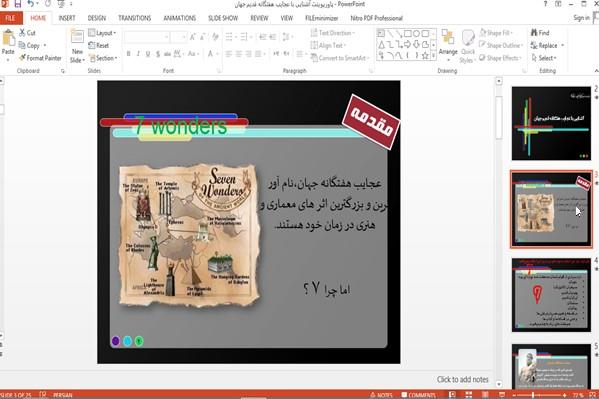Open the Section dropdown menu
599x399 pixels.
103,58
